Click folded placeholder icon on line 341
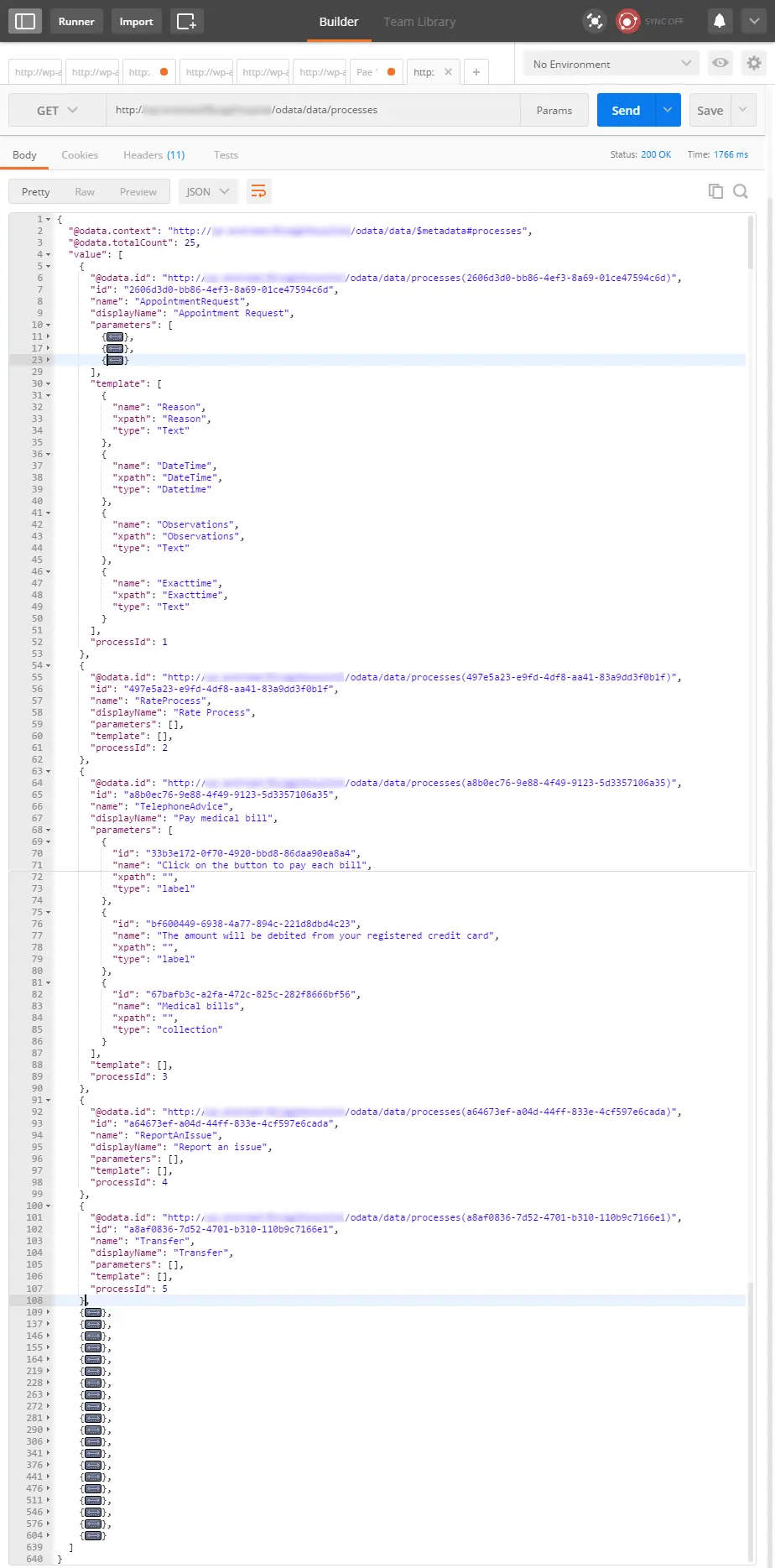This screenshot has width=775, height=1568. (x=93, y=1453)
